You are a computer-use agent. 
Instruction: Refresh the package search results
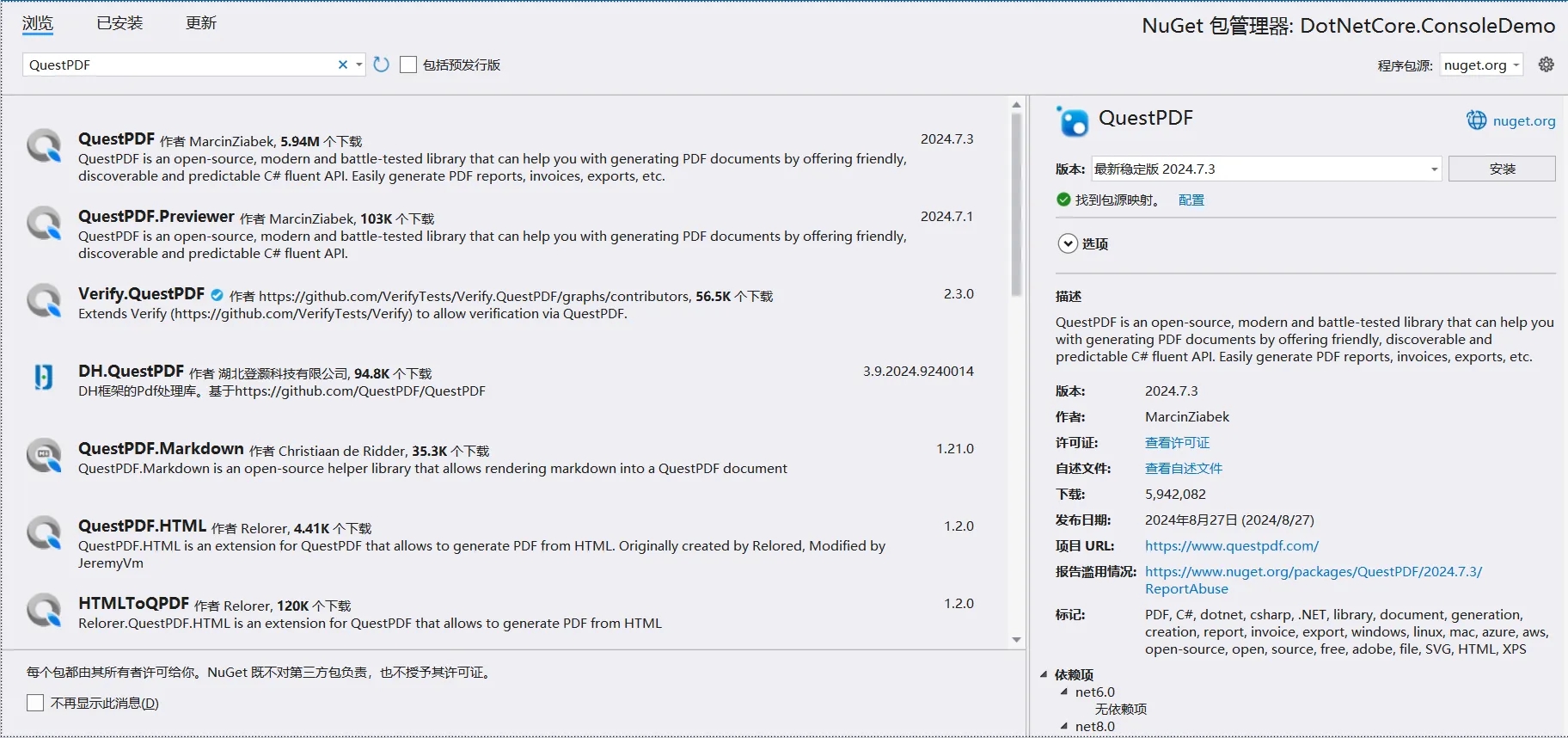coord(382,65)
